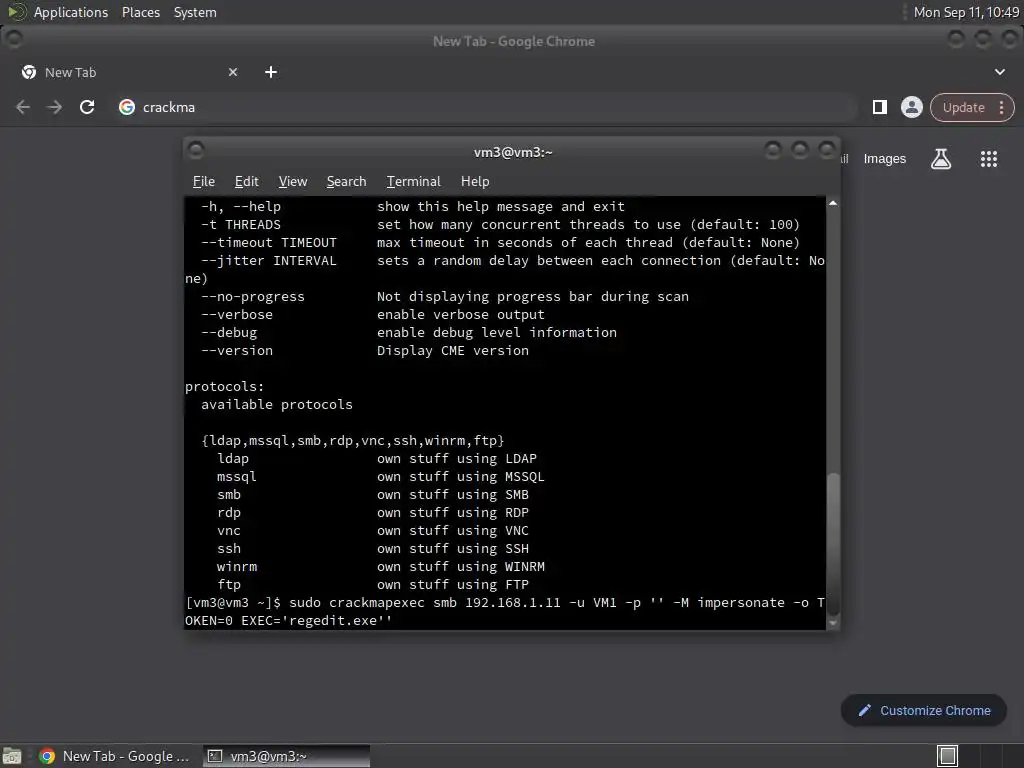Reload the page in Chrome

(87, 107)
